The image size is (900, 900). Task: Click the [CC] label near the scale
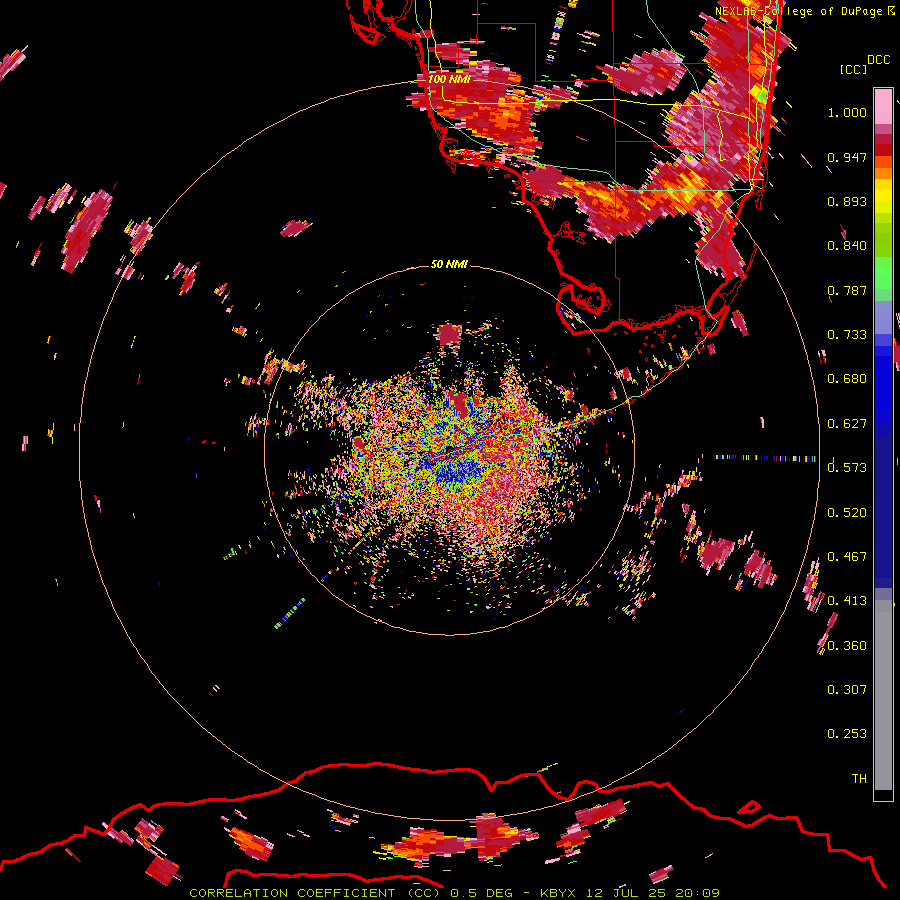pyautogui.click(x=853, y=69)
